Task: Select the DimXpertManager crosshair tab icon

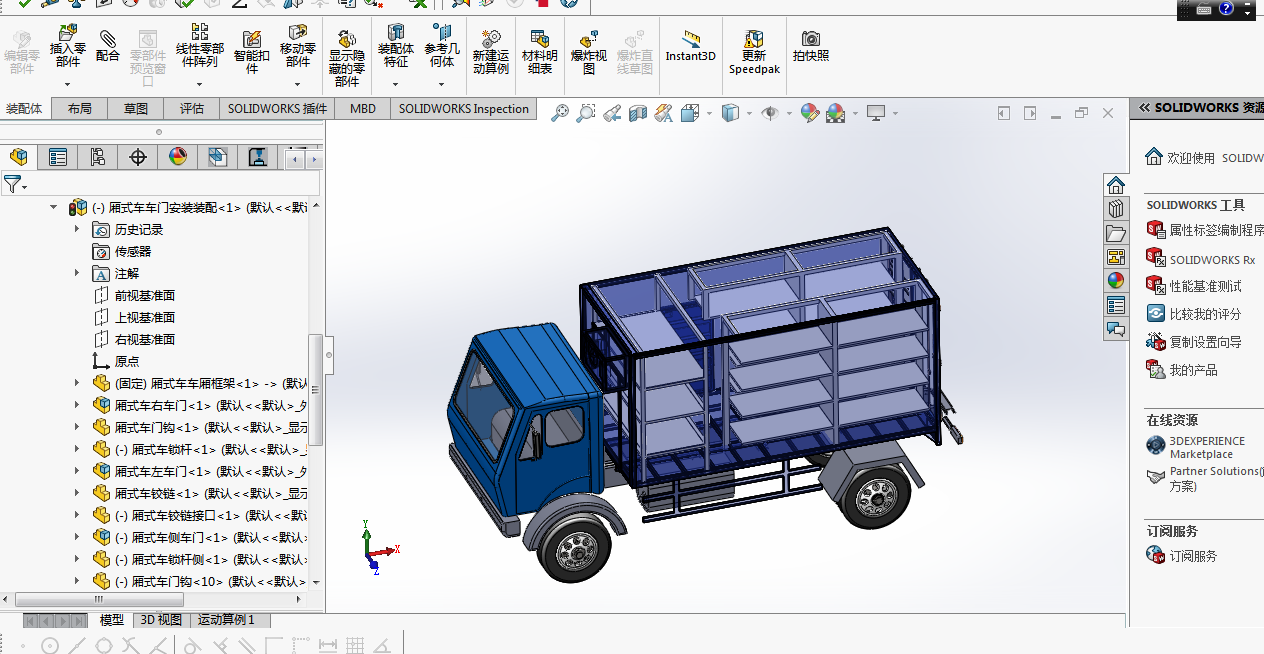Action: tap(138, 157)
